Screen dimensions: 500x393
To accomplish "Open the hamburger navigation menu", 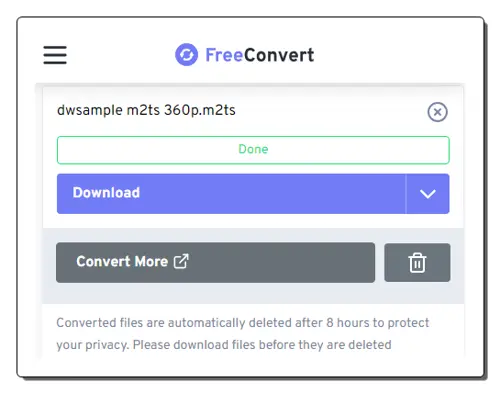I will click(55, 55).
